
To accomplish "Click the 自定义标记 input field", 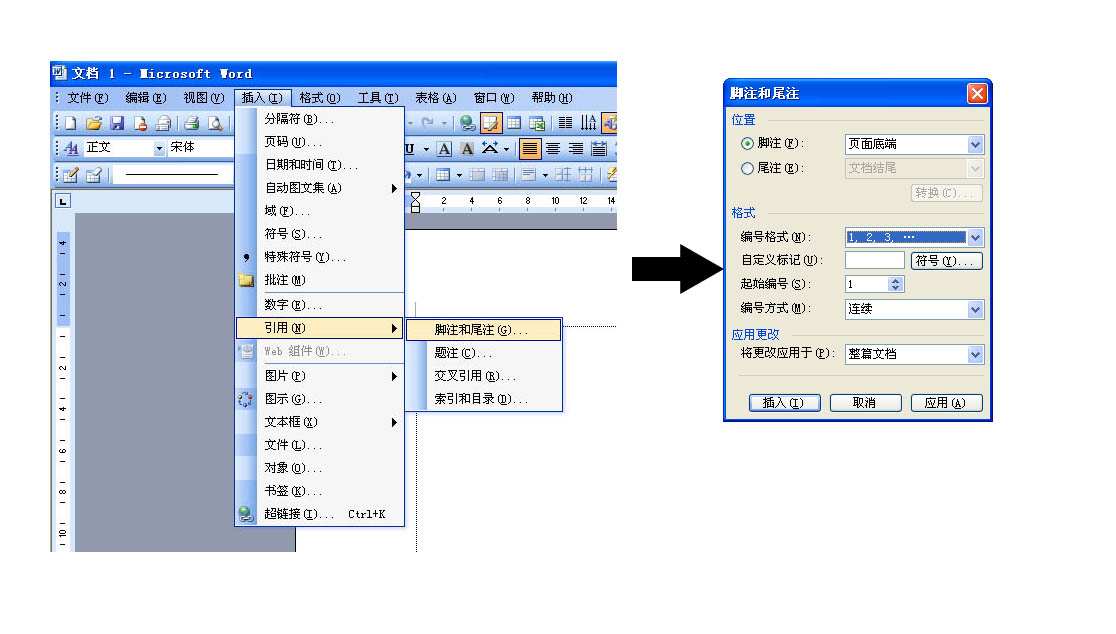I will pyautogui.click(x=875, y=260).
